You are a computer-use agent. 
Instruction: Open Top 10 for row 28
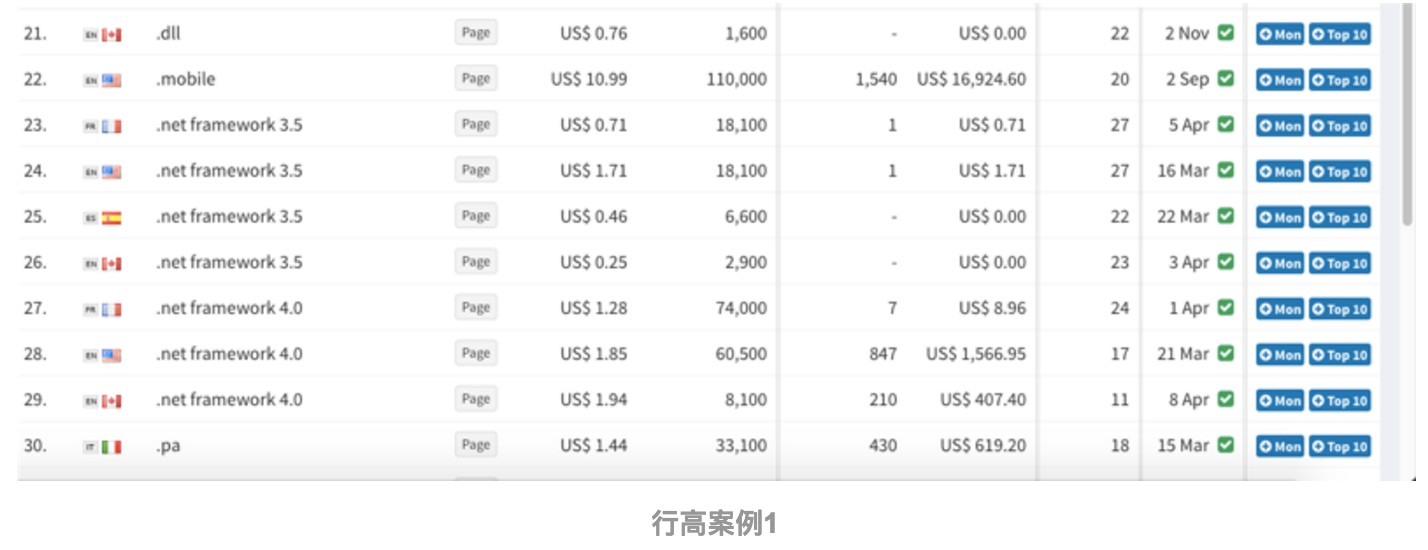tap(1339, 355)
